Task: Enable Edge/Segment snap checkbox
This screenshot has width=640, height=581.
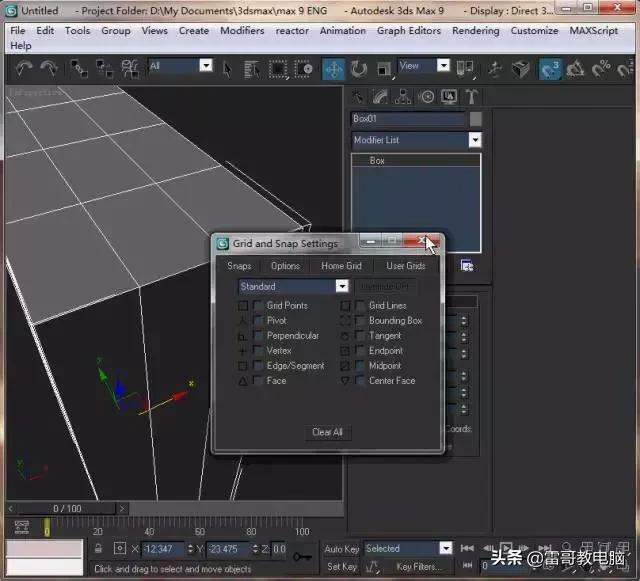Action: (258, 365)
